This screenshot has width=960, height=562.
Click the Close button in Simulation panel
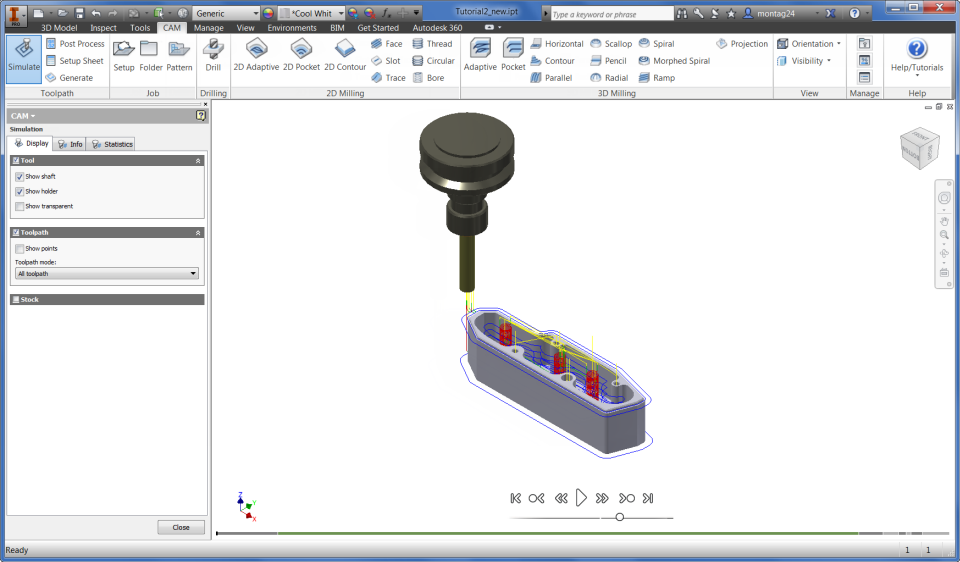pyautogui.click(x=181, y=527)
